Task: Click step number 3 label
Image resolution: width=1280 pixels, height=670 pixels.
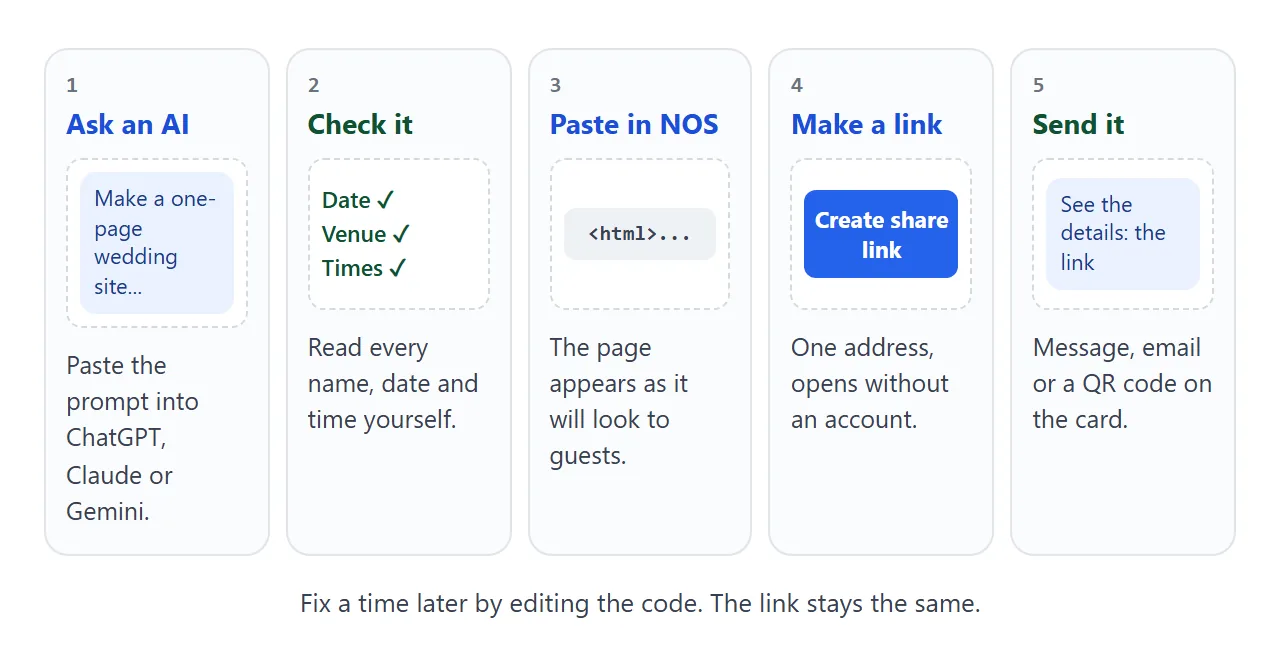Action: [556, 86]
